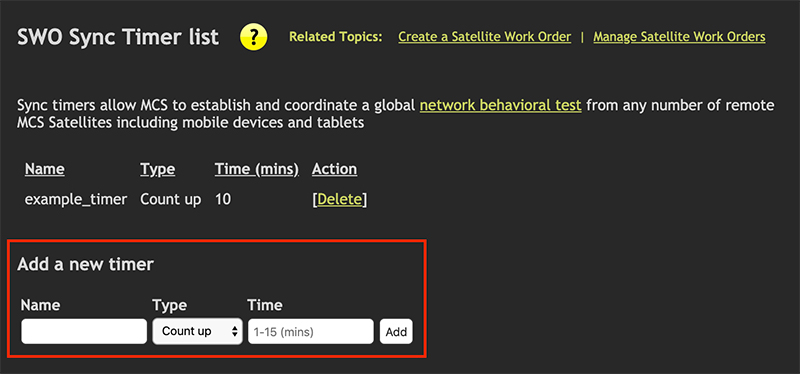Screen dimensions: 800x374
Task: Select the example_timer name cell
Action: click(76, 200)
